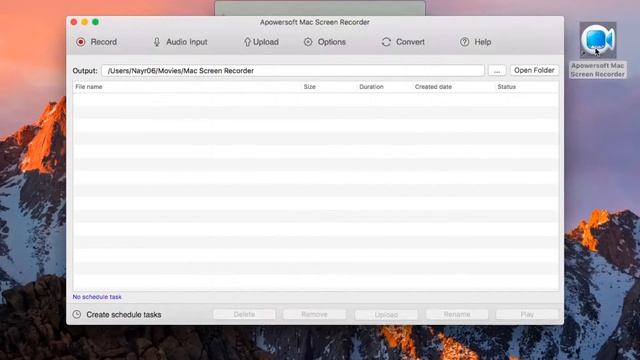Sort by File name column header
Viewport: 640px width, 360px height.
89,87
